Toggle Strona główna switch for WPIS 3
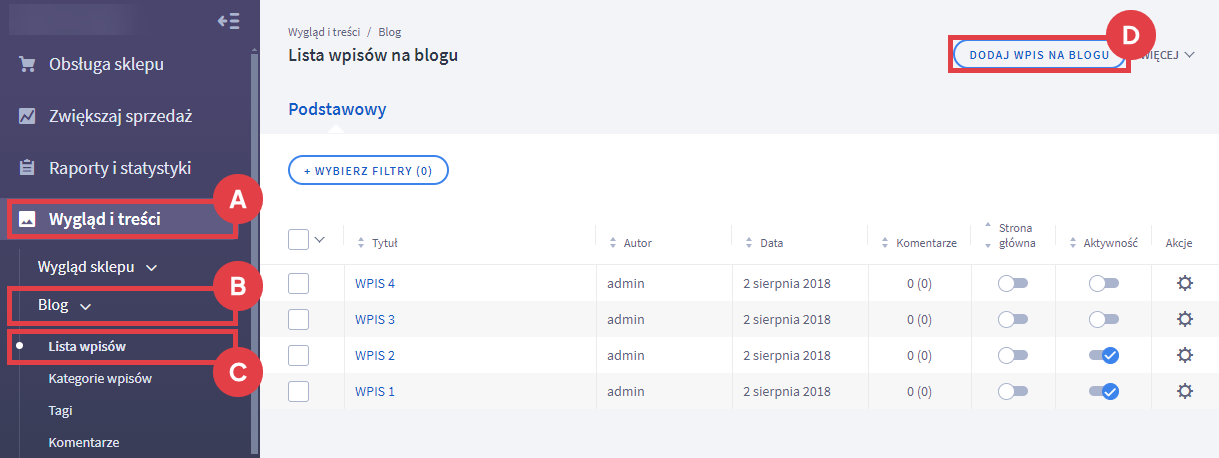Image resolution: width=1219 pixels, height=458 pixels. click(1012, 320)
